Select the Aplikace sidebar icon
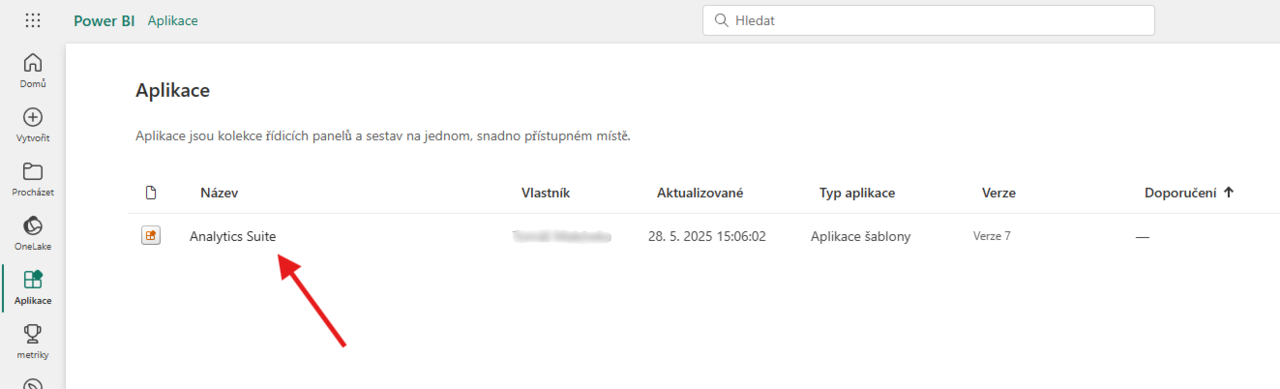1280x389 pixels. [32, 286]
